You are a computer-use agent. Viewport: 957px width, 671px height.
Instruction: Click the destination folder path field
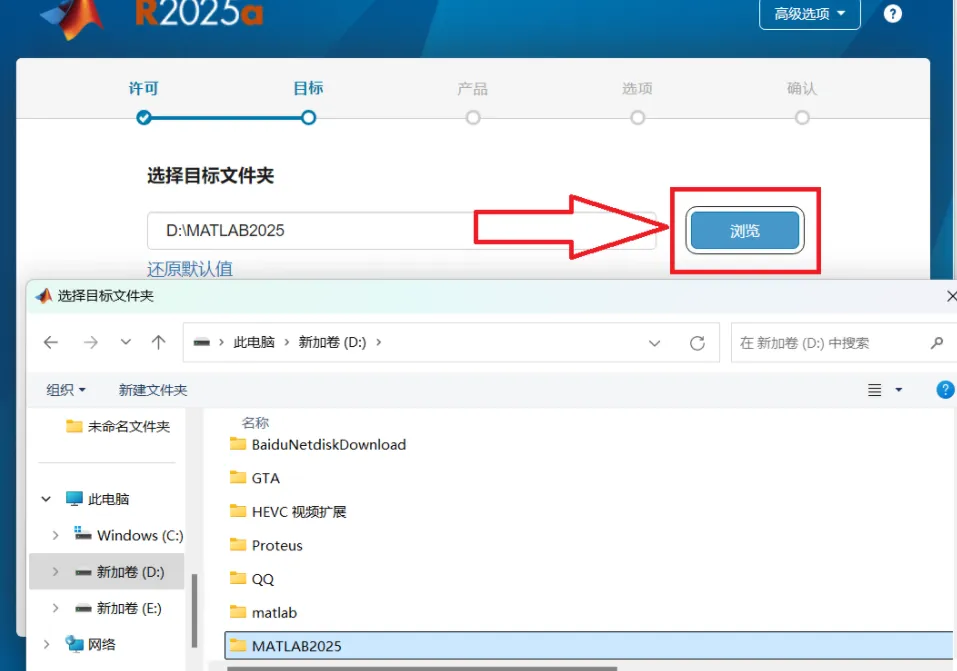click(402, 231)
